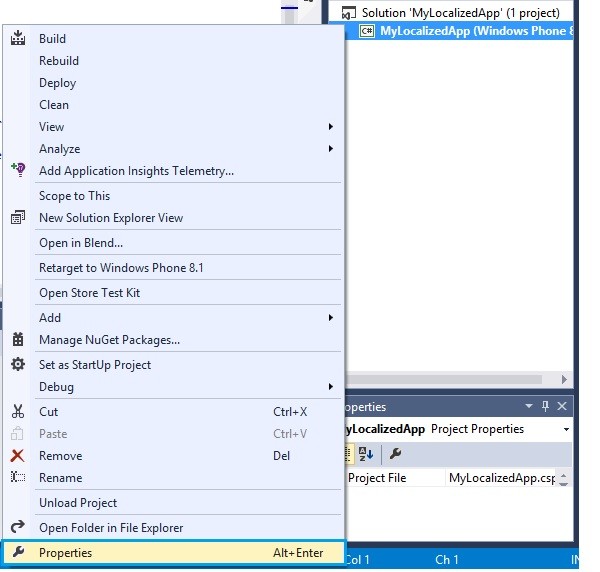Click Col 1 in the status bar
The height and width of the screenshot is (572, 600).
[x=357, y=559]
